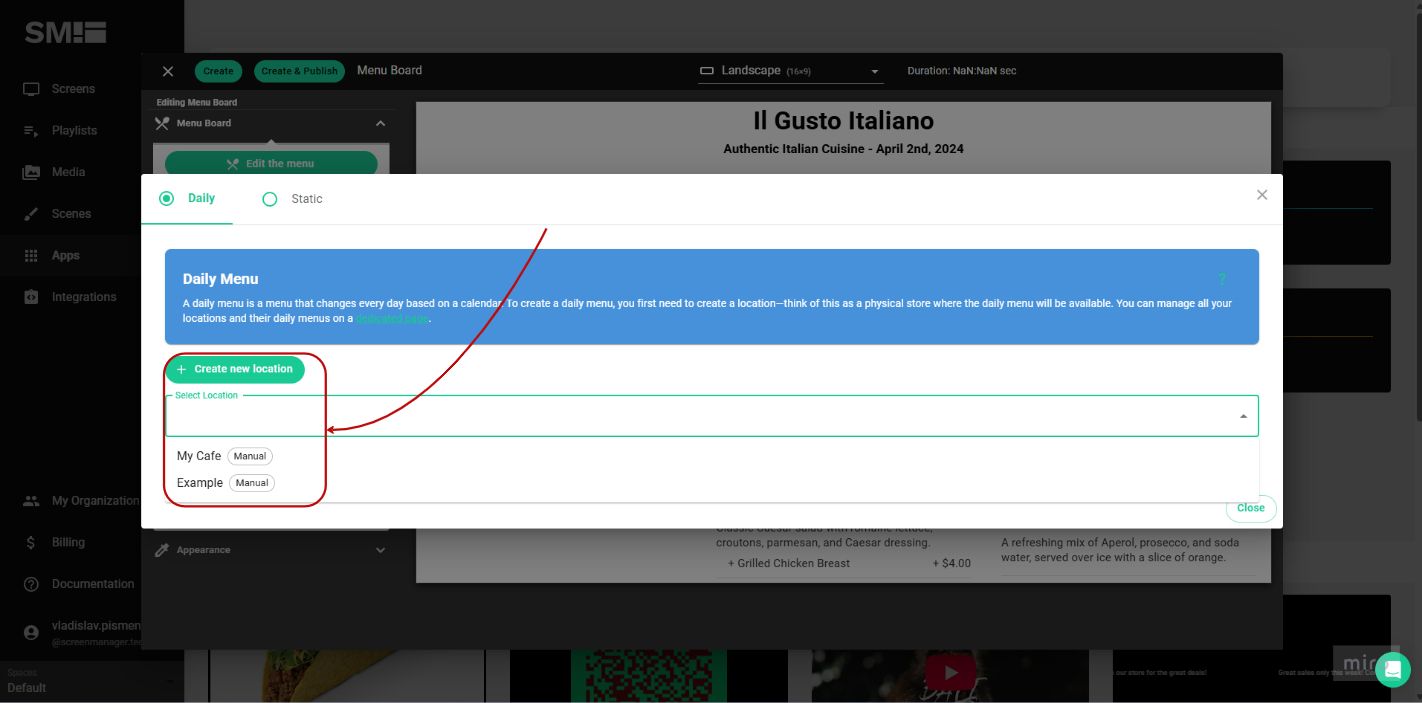Viewport: 1422px width, 703px height.
Task: Click the Manual tag next to My Cafe
Action: (250, 456)
